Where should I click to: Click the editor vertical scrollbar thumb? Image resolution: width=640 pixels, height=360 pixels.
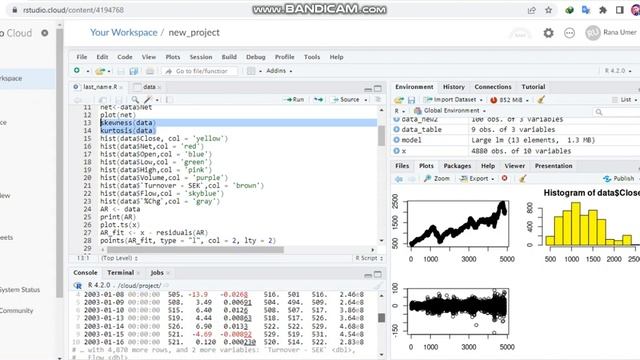[x=382, y=136]
